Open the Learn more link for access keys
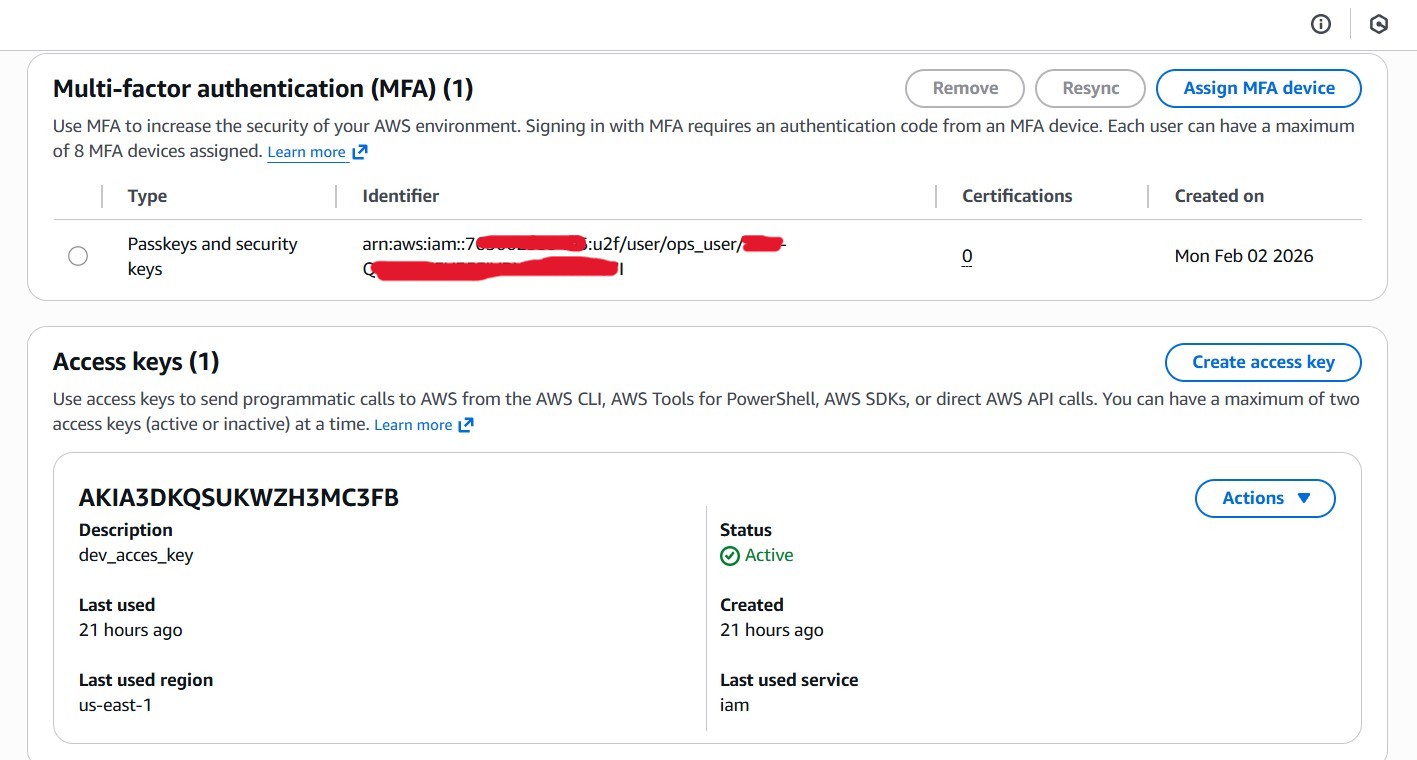 tap(413, 425)
